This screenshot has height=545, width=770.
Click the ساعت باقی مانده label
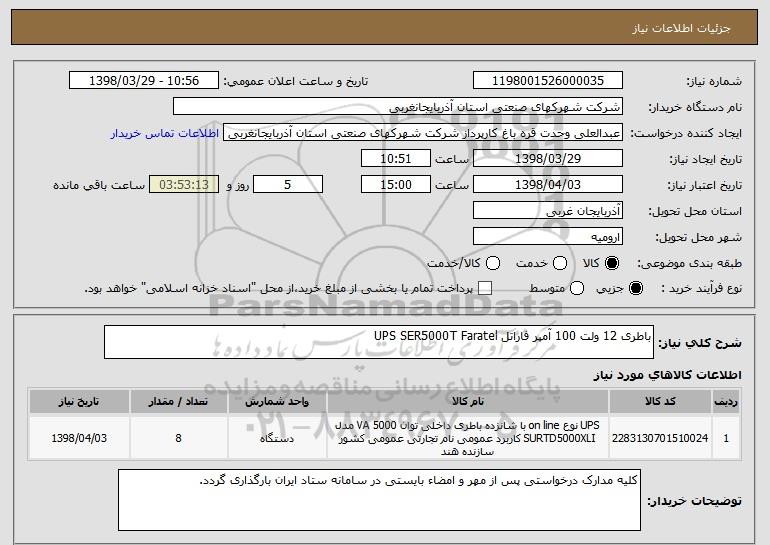click(x=99, y=185)
